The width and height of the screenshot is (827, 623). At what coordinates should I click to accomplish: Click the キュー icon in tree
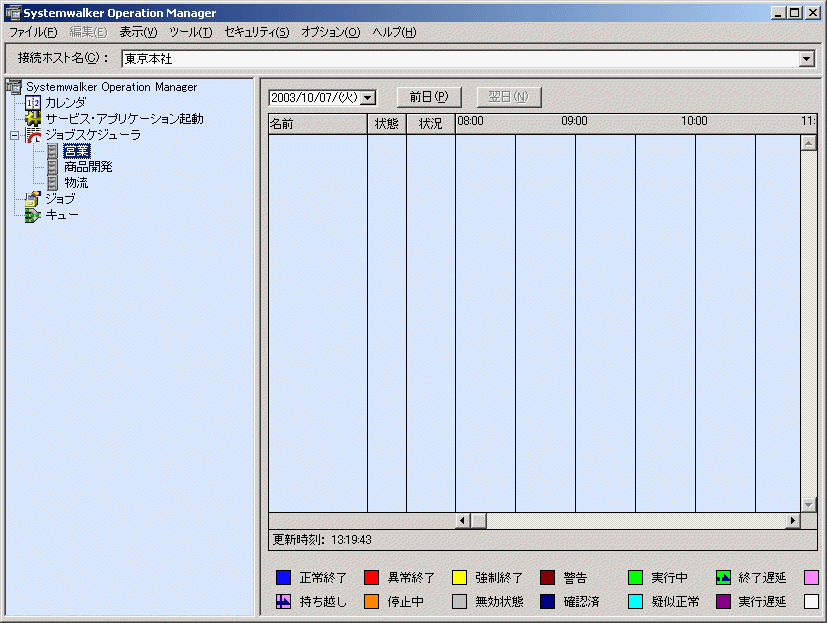pos(33,215)
